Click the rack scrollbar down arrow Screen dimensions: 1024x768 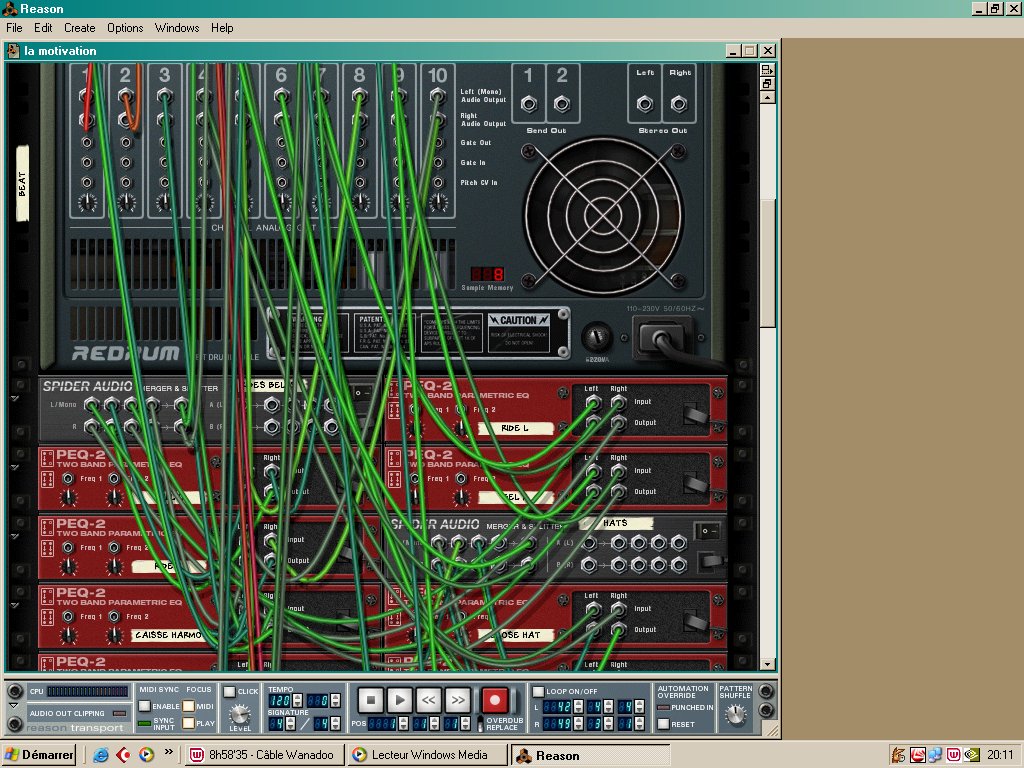[x=767, y=664]
